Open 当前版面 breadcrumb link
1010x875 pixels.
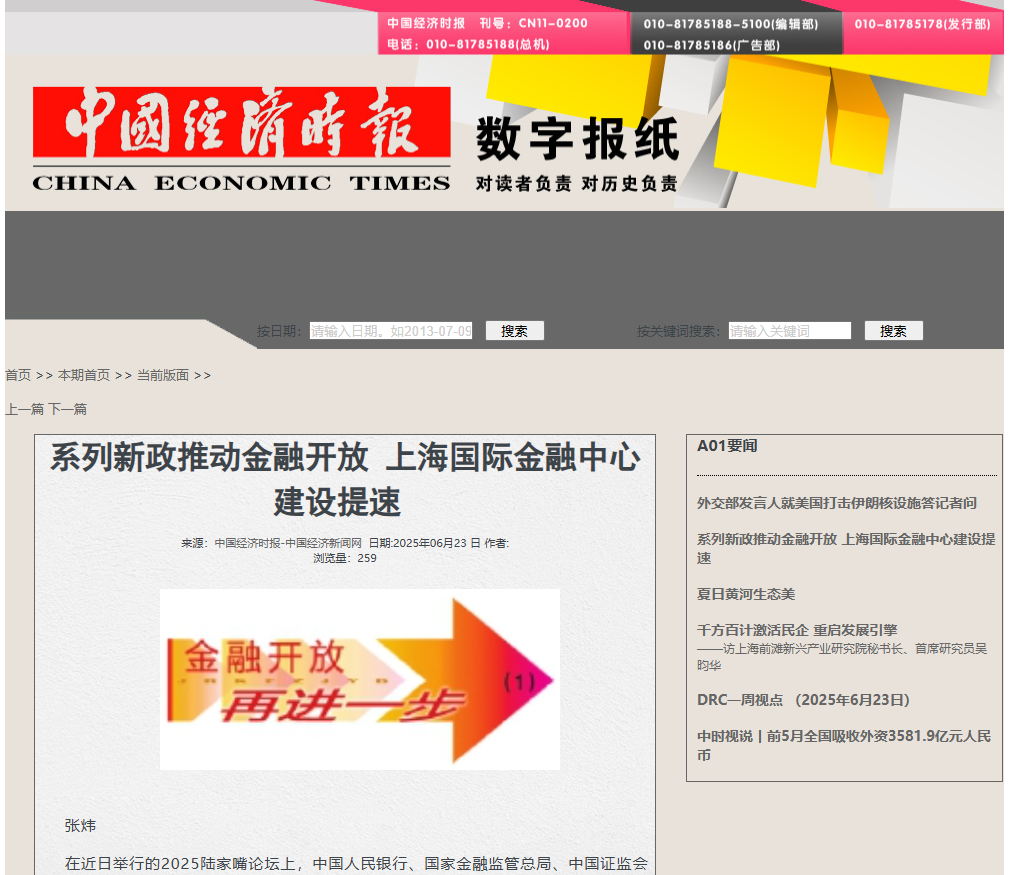pos(163,375)
